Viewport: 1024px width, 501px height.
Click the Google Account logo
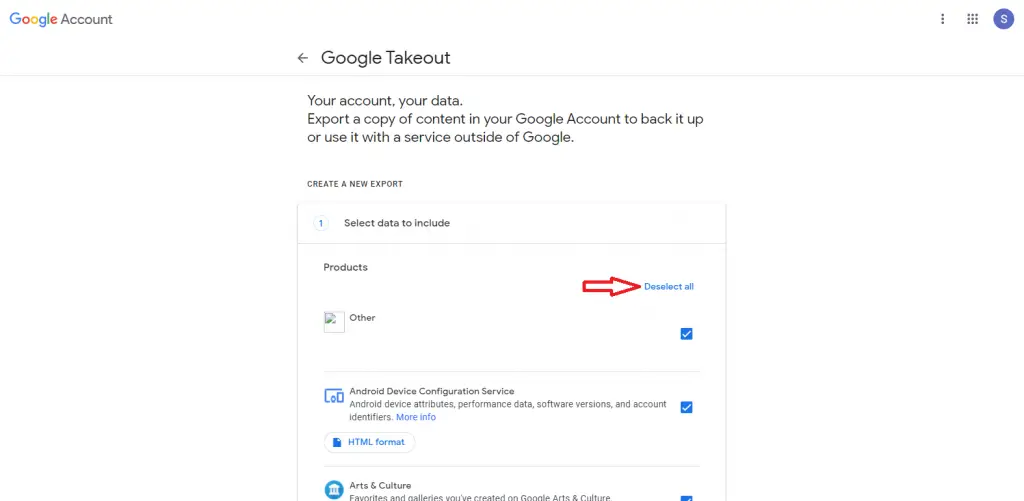click(61, 19)
